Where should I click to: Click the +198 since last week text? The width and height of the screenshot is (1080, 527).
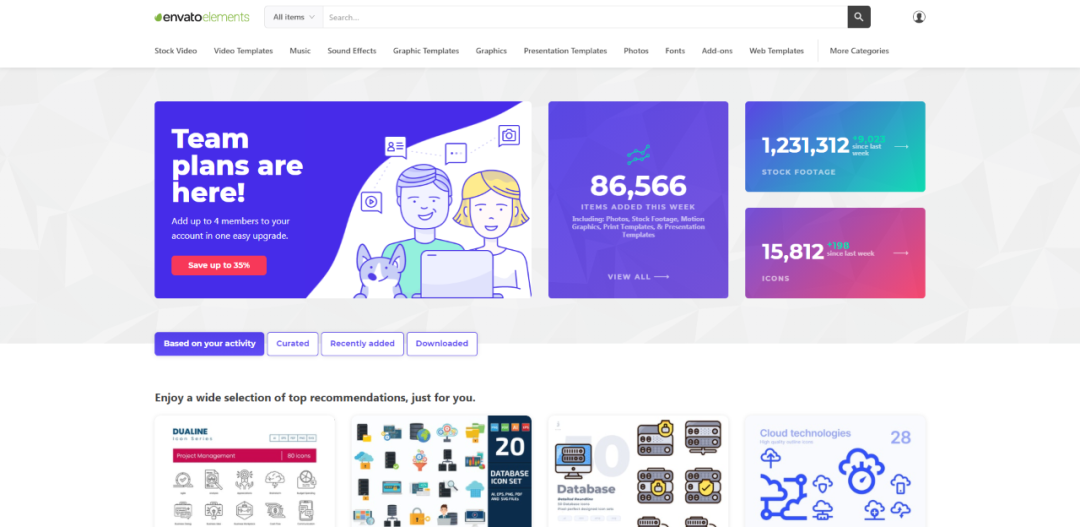coord(851,249)
